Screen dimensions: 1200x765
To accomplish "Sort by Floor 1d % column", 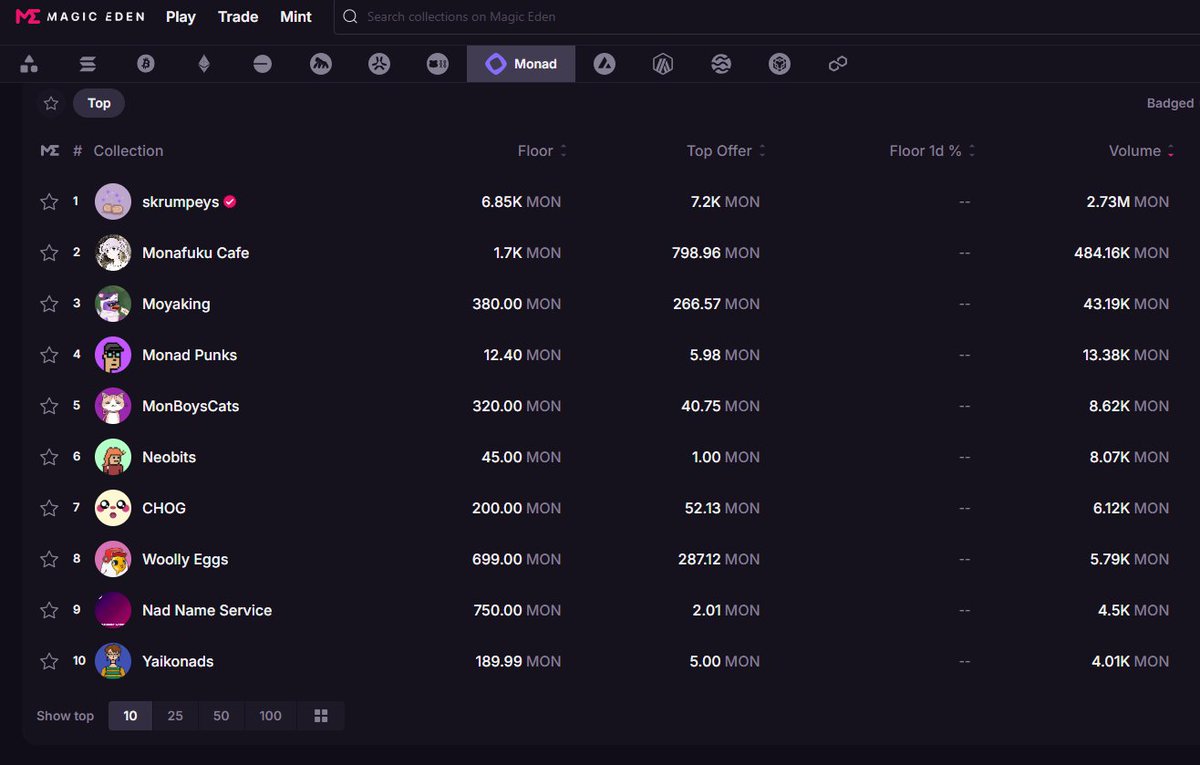I will (932, 151).
